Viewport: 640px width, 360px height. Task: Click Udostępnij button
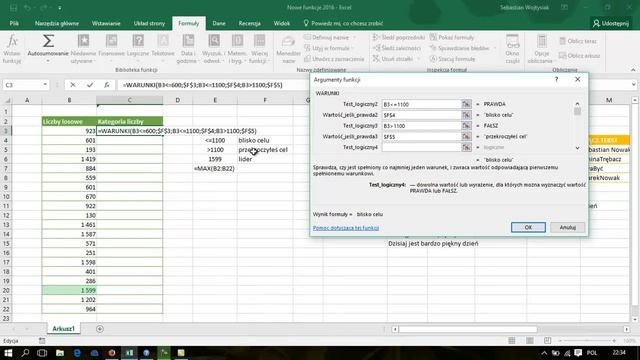611,24
